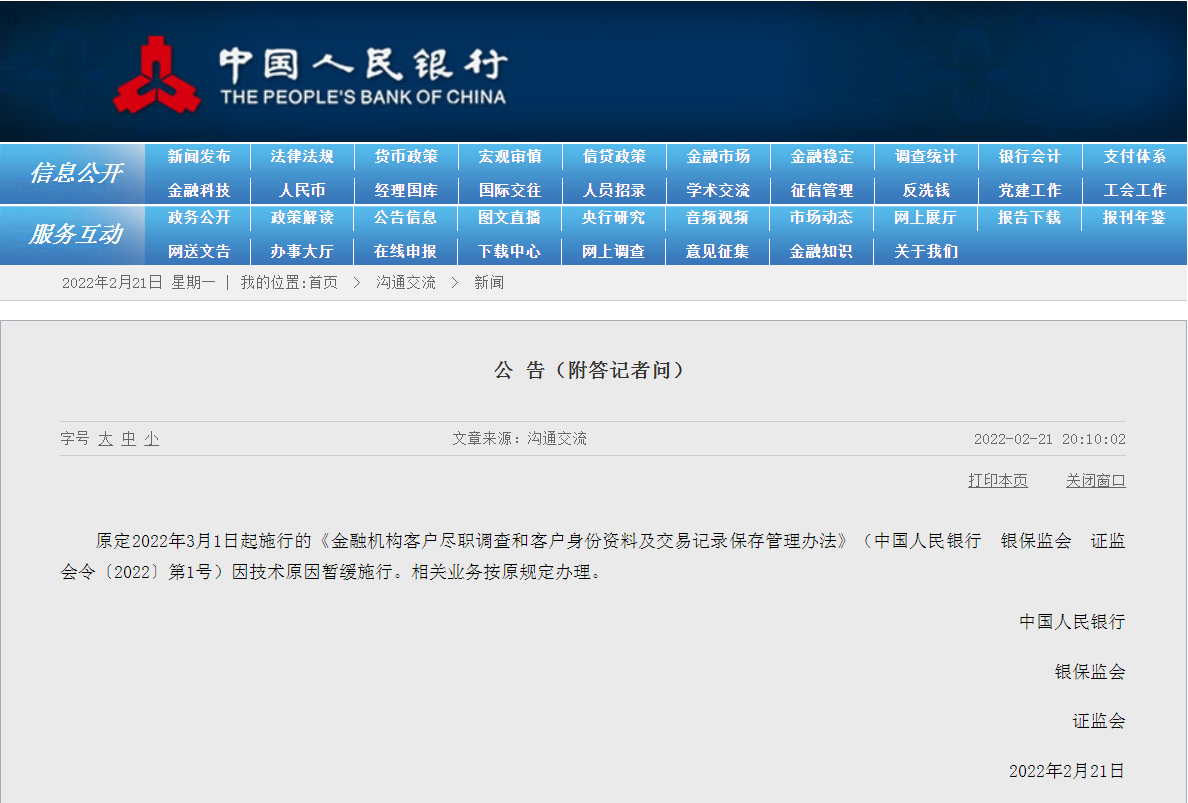This screenshot has width=1188, height=803.
Task: Select 新闻发布 in the navigation bar
Action: (x=197, y=156)
